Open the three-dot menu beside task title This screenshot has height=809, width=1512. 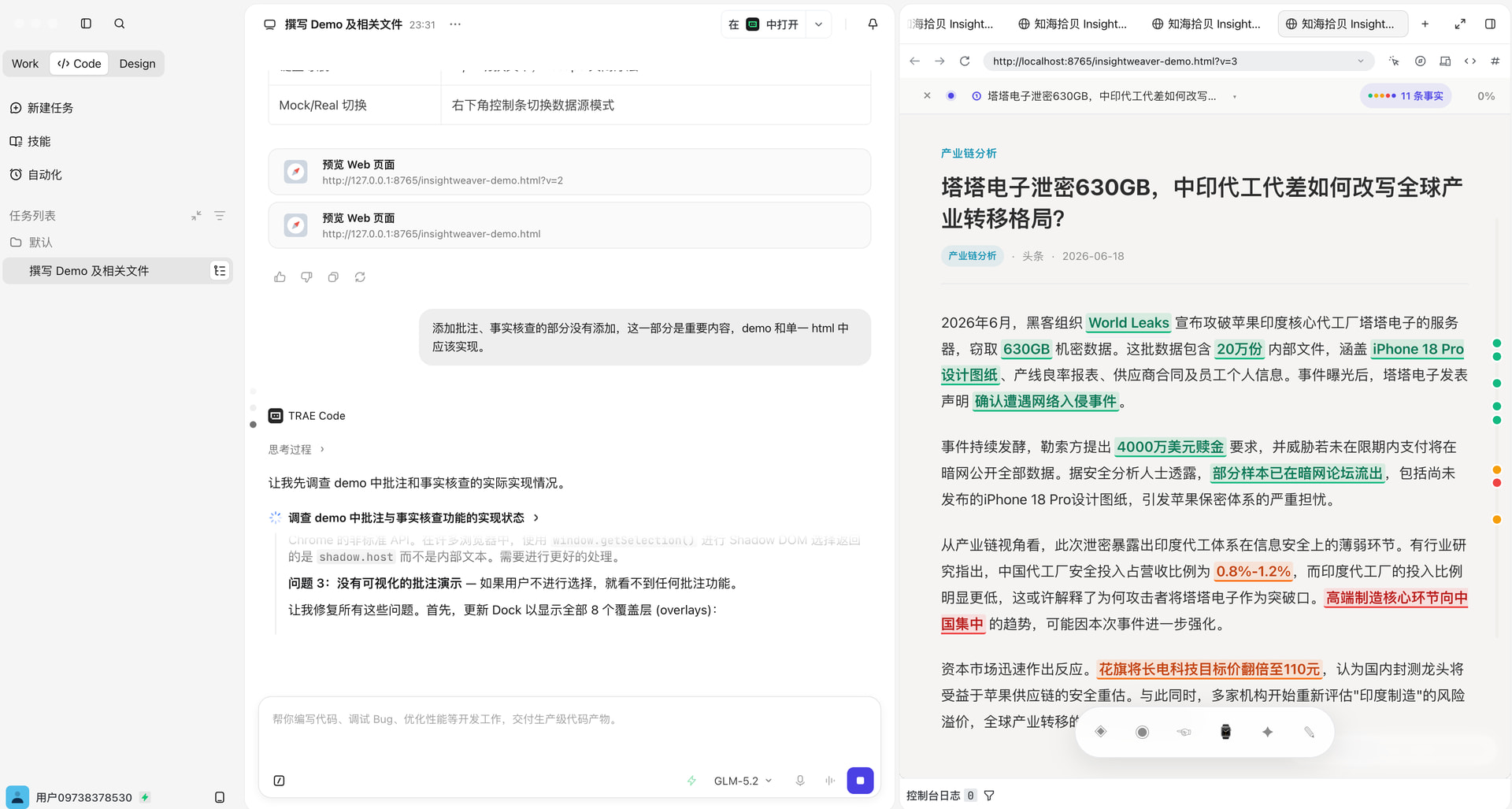[455, 24]
